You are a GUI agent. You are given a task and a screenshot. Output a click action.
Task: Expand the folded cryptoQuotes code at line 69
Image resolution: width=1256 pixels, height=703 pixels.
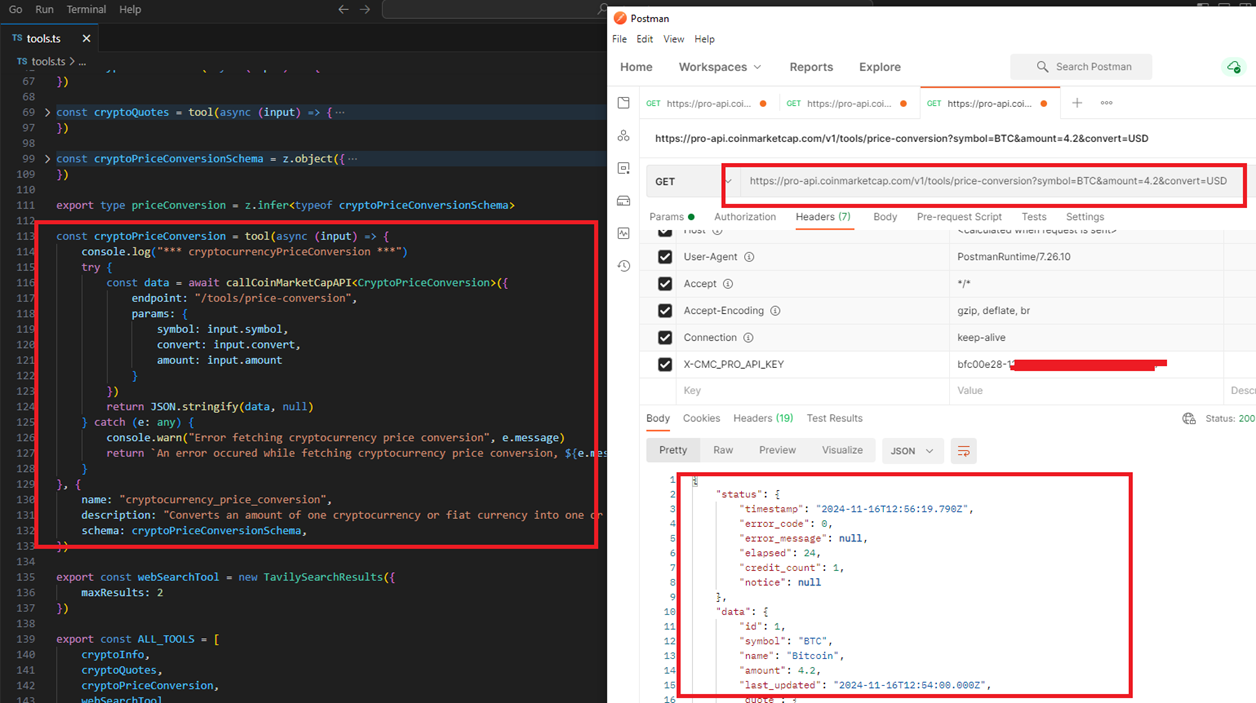47,112
